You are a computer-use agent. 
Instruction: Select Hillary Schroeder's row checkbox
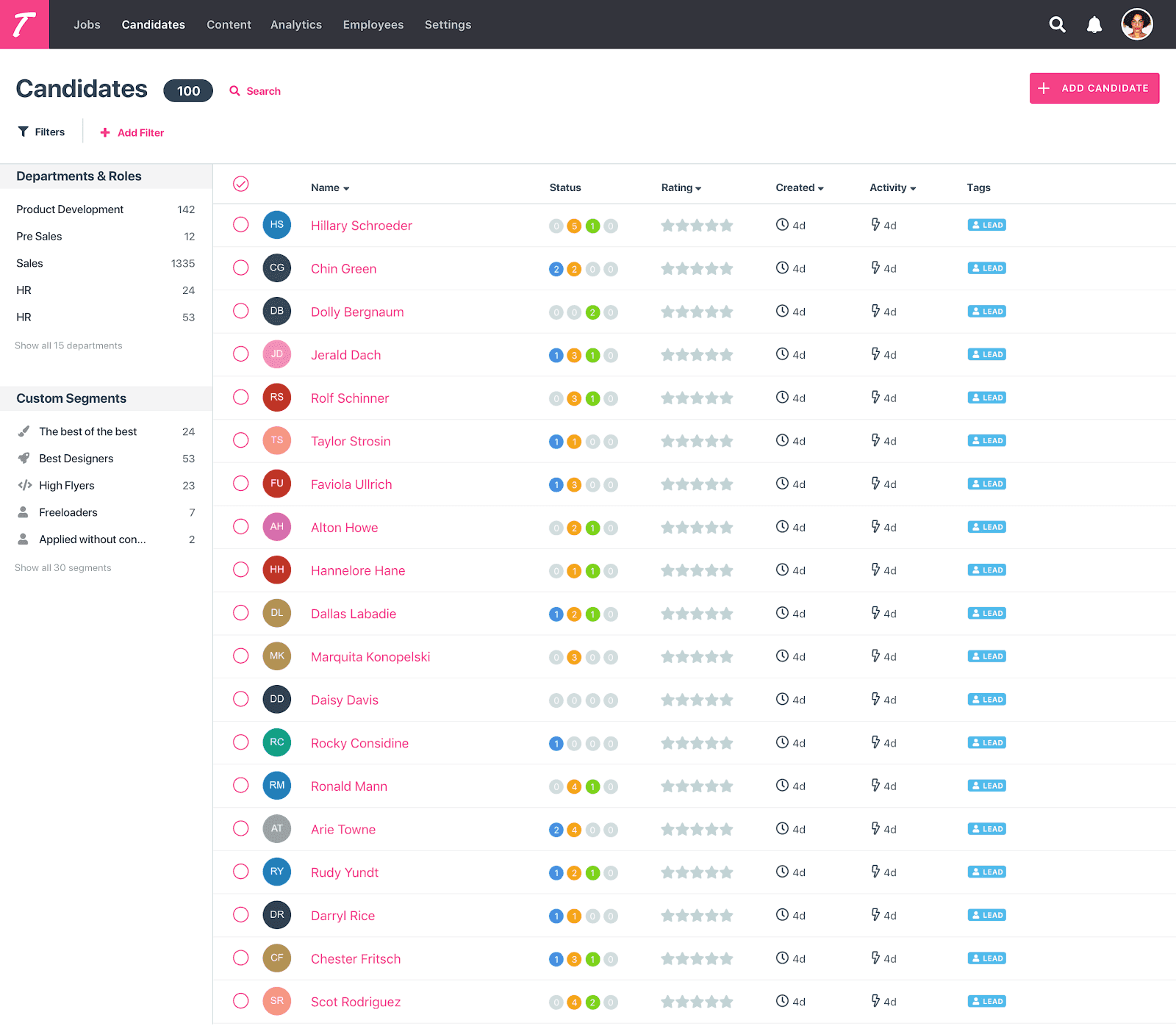[x=241, y=225]
